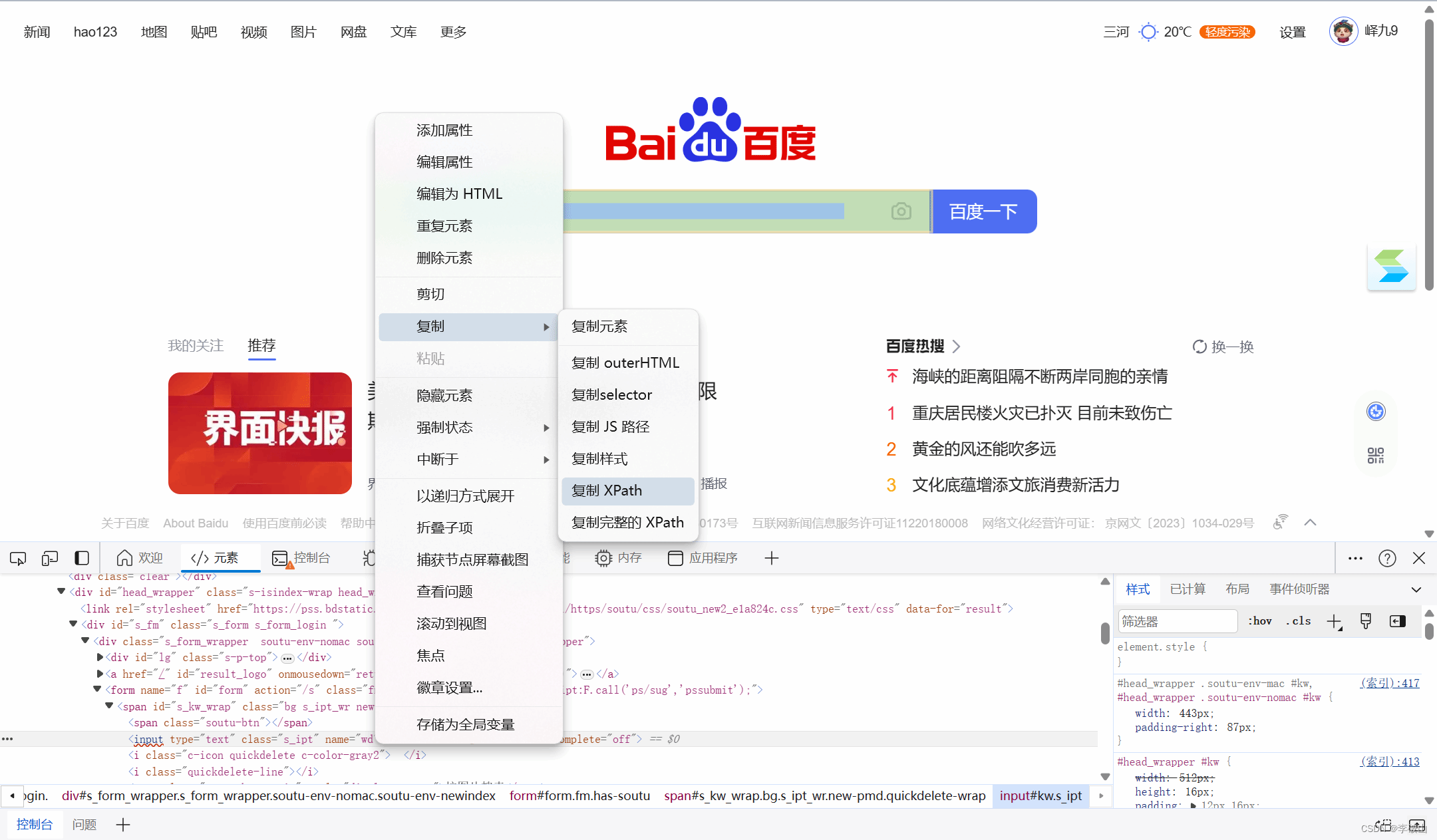Image resolution: width=1437 pixels, height=840 pixels.
Task: Expand the styles pane tabs chevron dropdown
Action: coord(1416,589)
